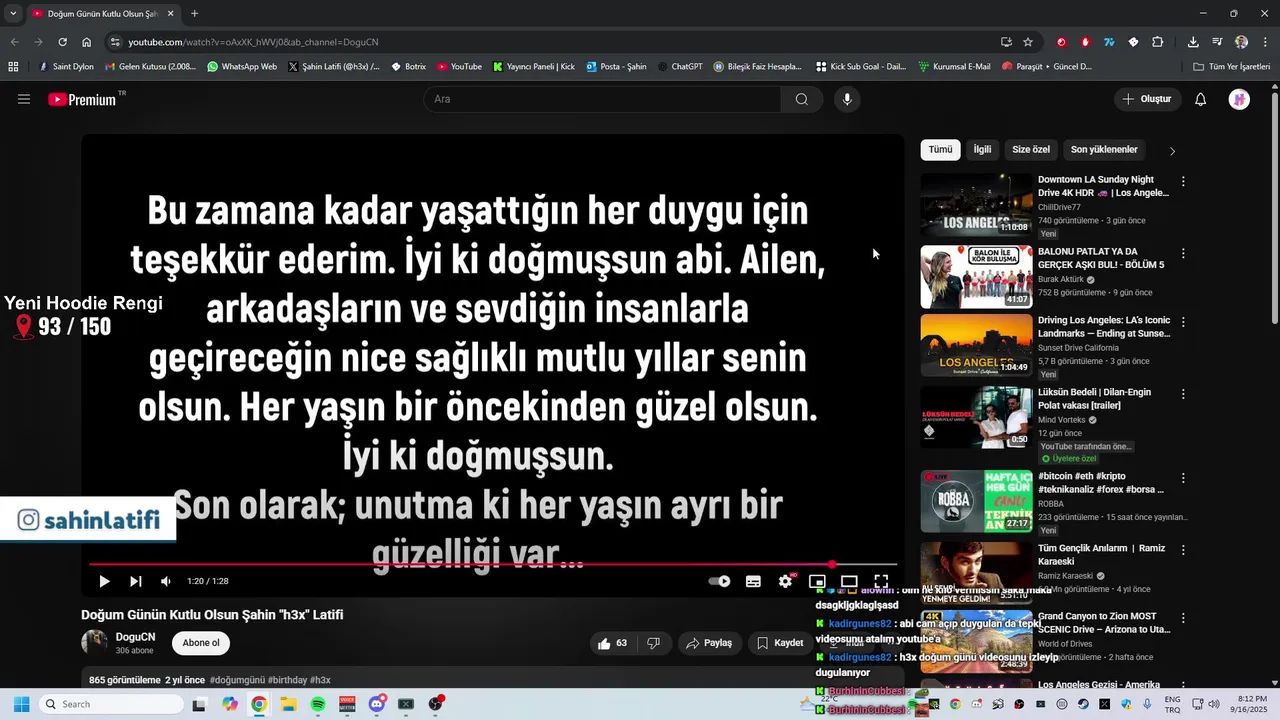Open the Windows Start menu
The height and width of the screenshot is (720, 1280).
tap(21, 704)
